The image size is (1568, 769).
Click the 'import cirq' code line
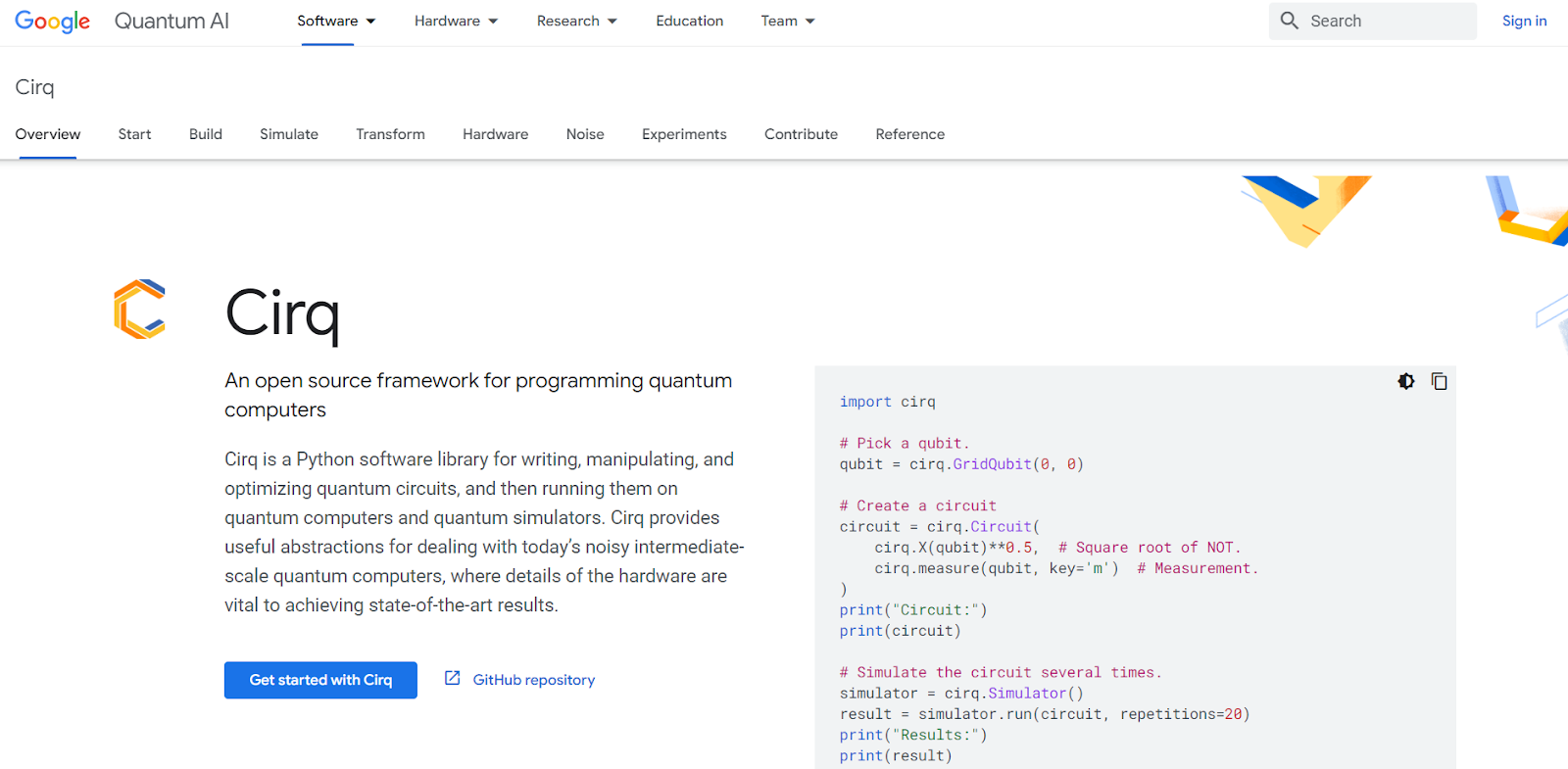coord(888,402)
